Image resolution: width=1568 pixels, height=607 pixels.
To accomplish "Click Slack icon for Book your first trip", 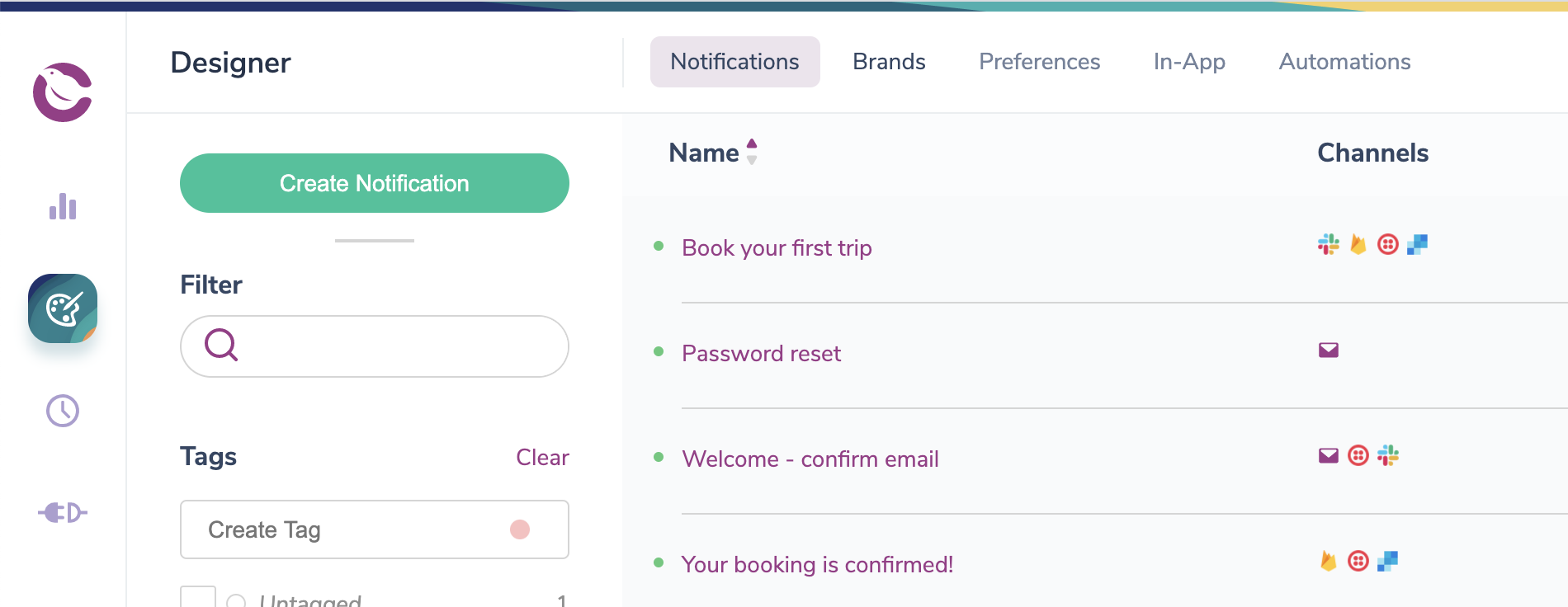I will coord(1329,244).
